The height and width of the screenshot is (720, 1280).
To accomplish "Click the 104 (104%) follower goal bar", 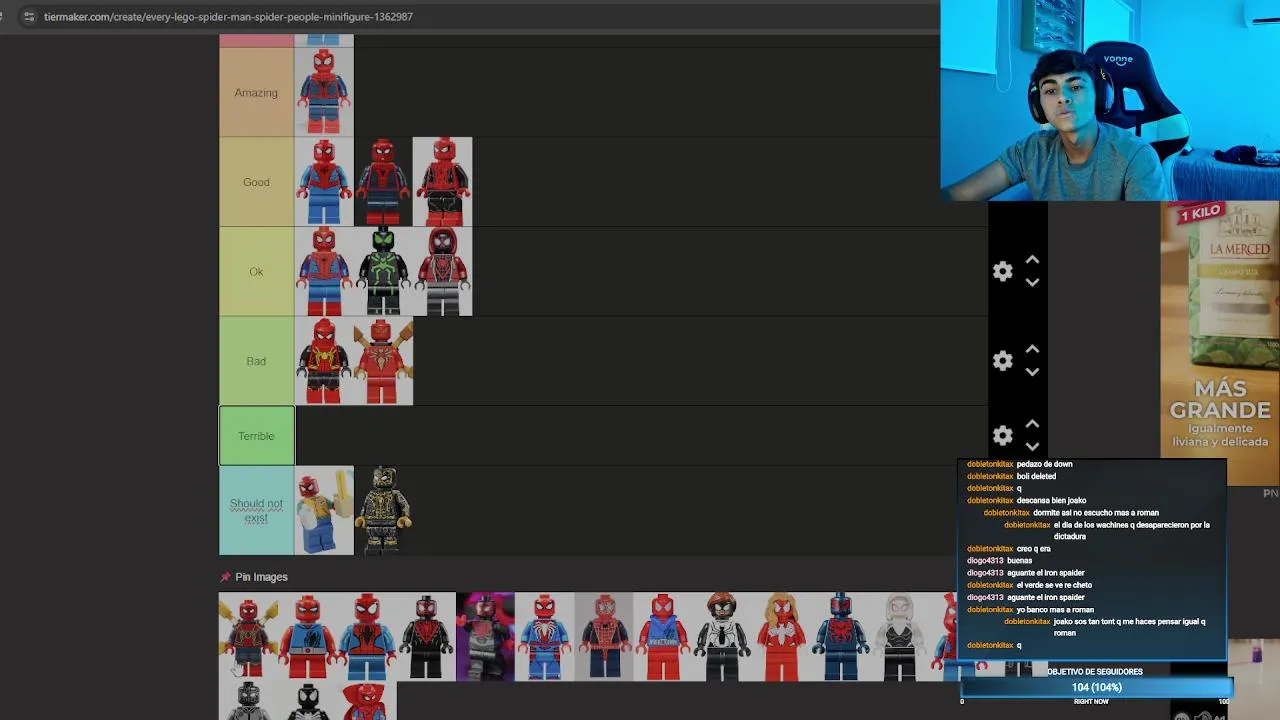I will pyautogui.click(x=1096, y=687).
